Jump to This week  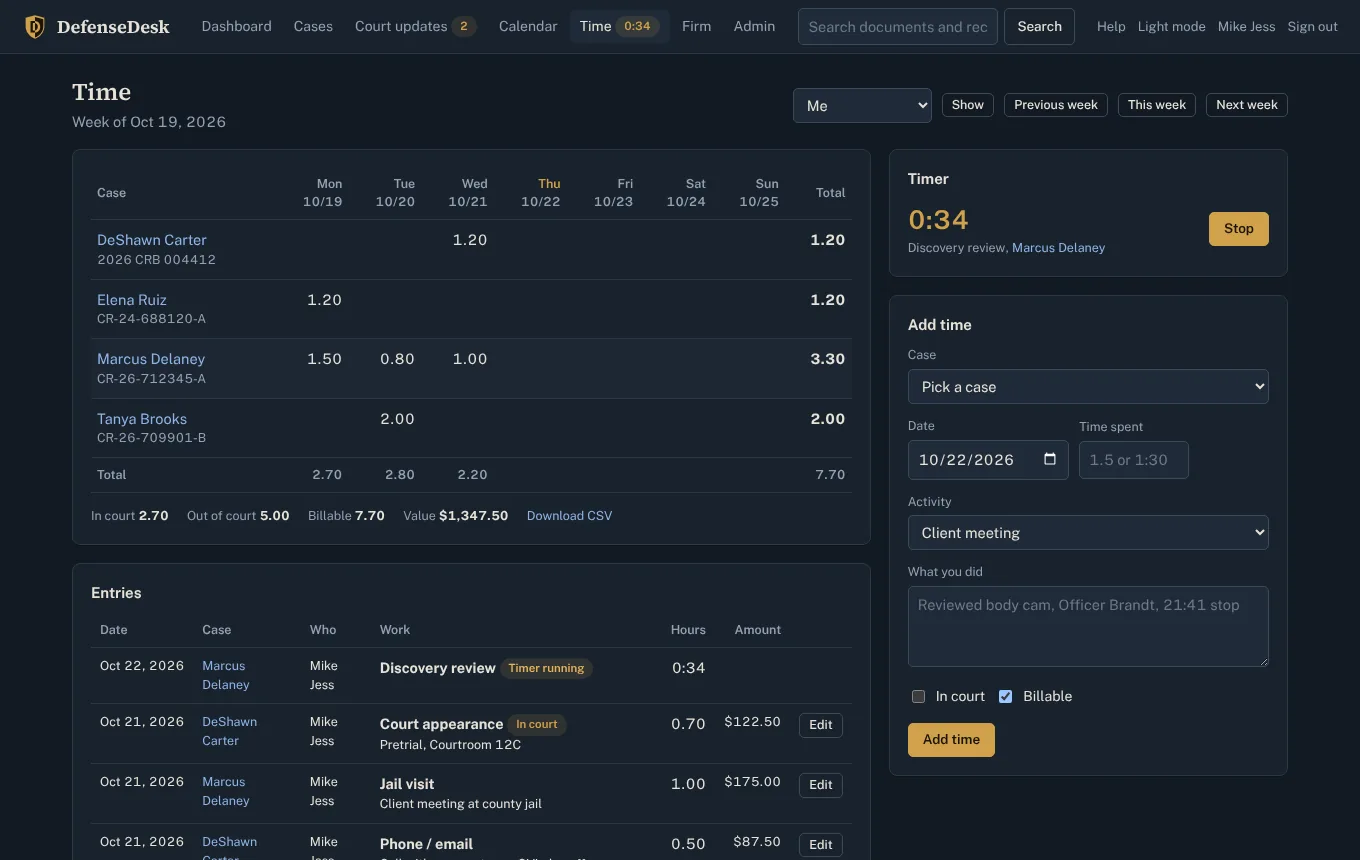click(x=1156, y=105)
